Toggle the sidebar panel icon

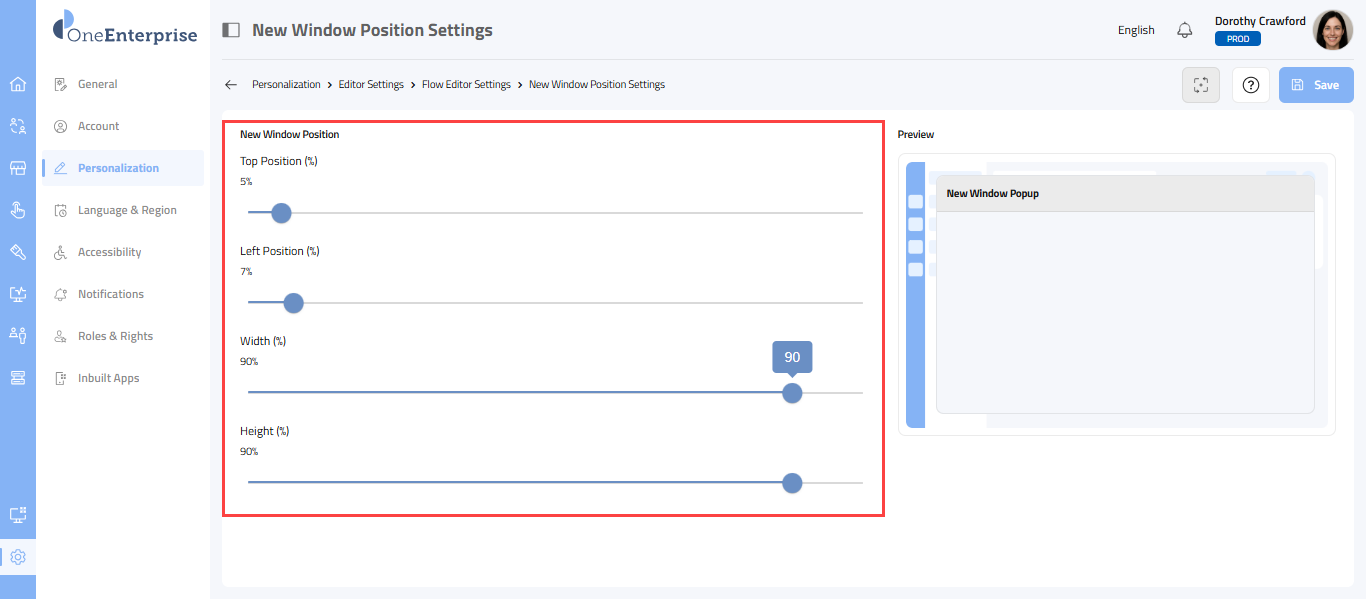[x=231, y=30]
